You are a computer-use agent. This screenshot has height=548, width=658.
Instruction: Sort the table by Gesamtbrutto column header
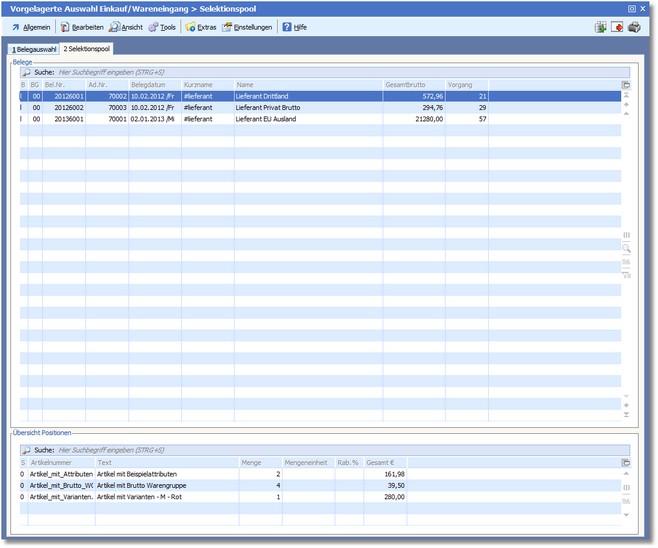tap(413, 85)
